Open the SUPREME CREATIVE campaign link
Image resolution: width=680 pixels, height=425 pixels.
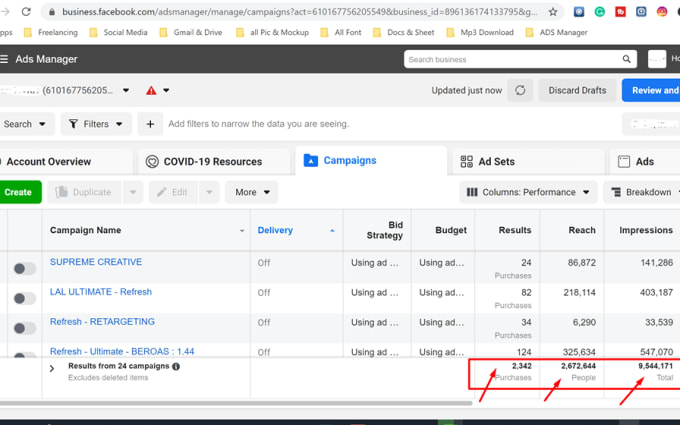click(x=96, y=262)
